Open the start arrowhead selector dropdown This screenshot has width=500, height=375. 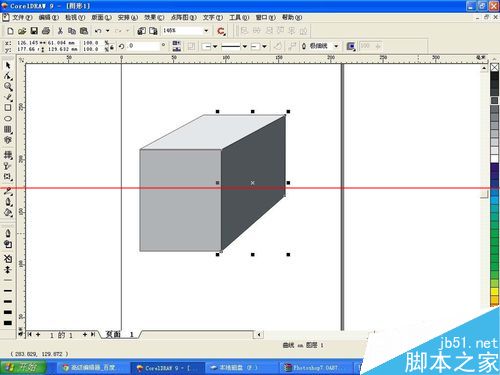[215, 46]
